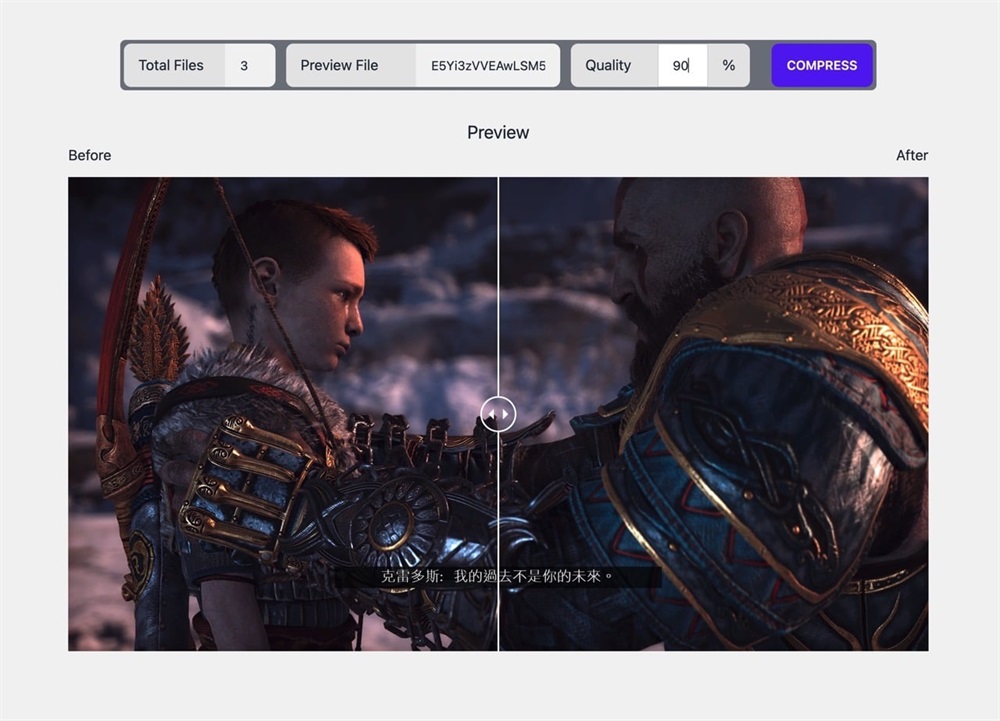Click the right arrow inside the comparison handle

(505, 413)
